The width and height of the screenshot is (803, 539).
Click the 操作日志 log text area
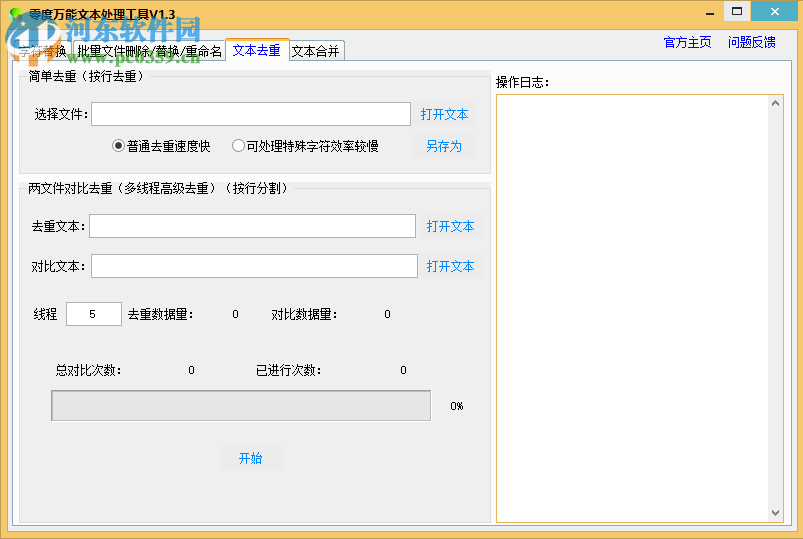pos(633,308)
